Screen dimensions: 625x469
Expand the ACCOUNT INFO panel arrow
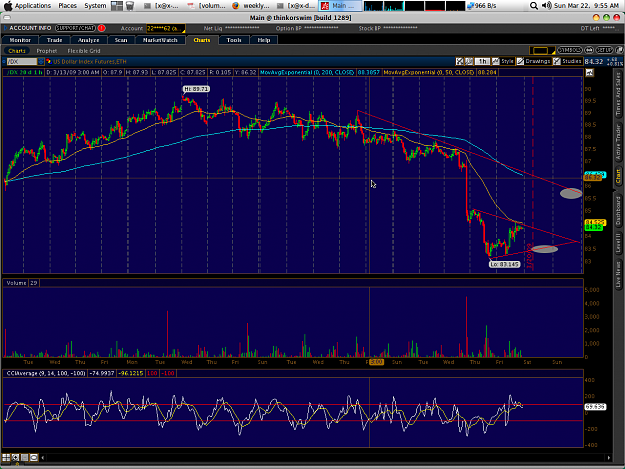point(5,28)
